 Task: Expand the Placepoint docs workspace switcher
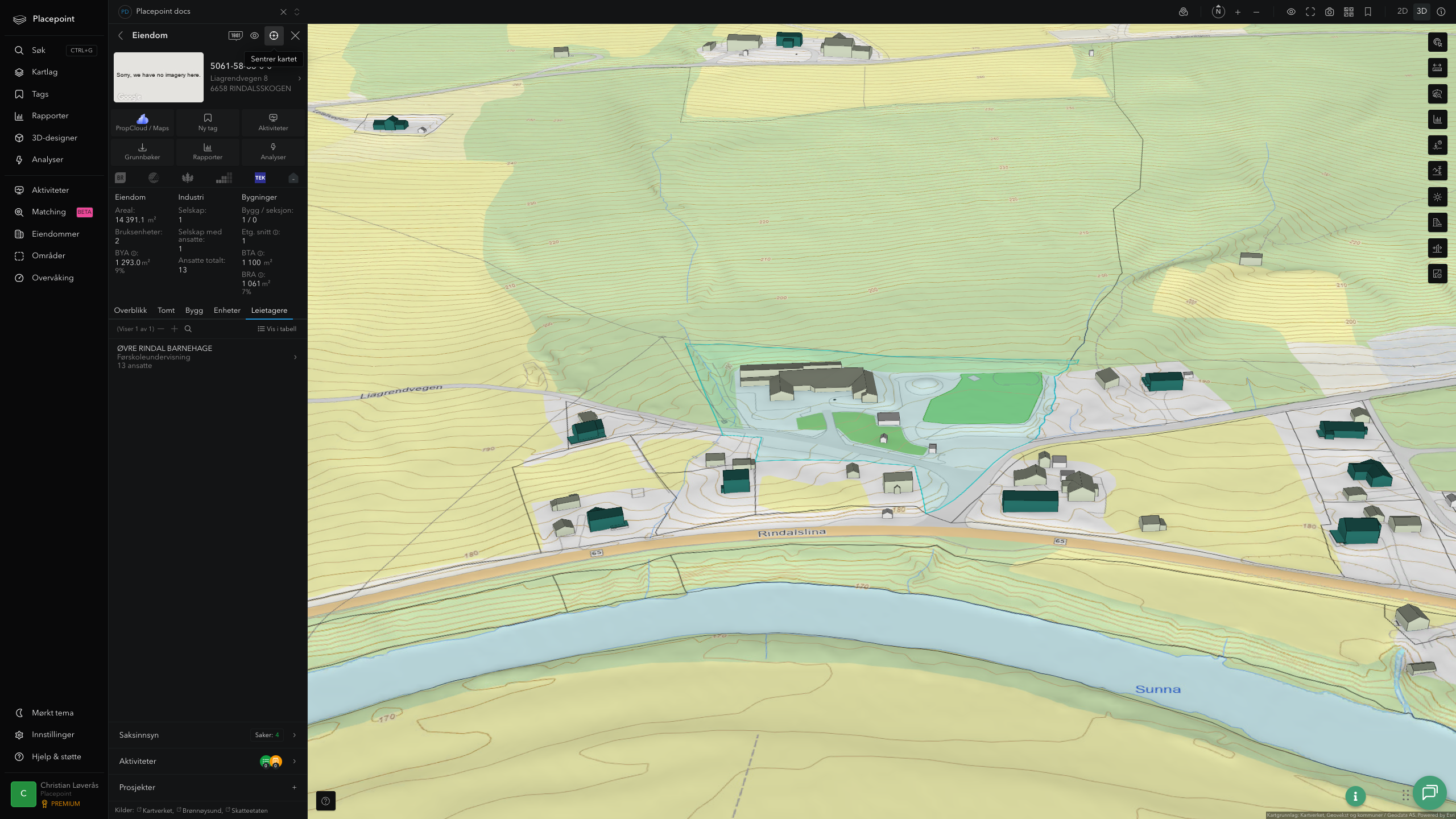point(296,12)
